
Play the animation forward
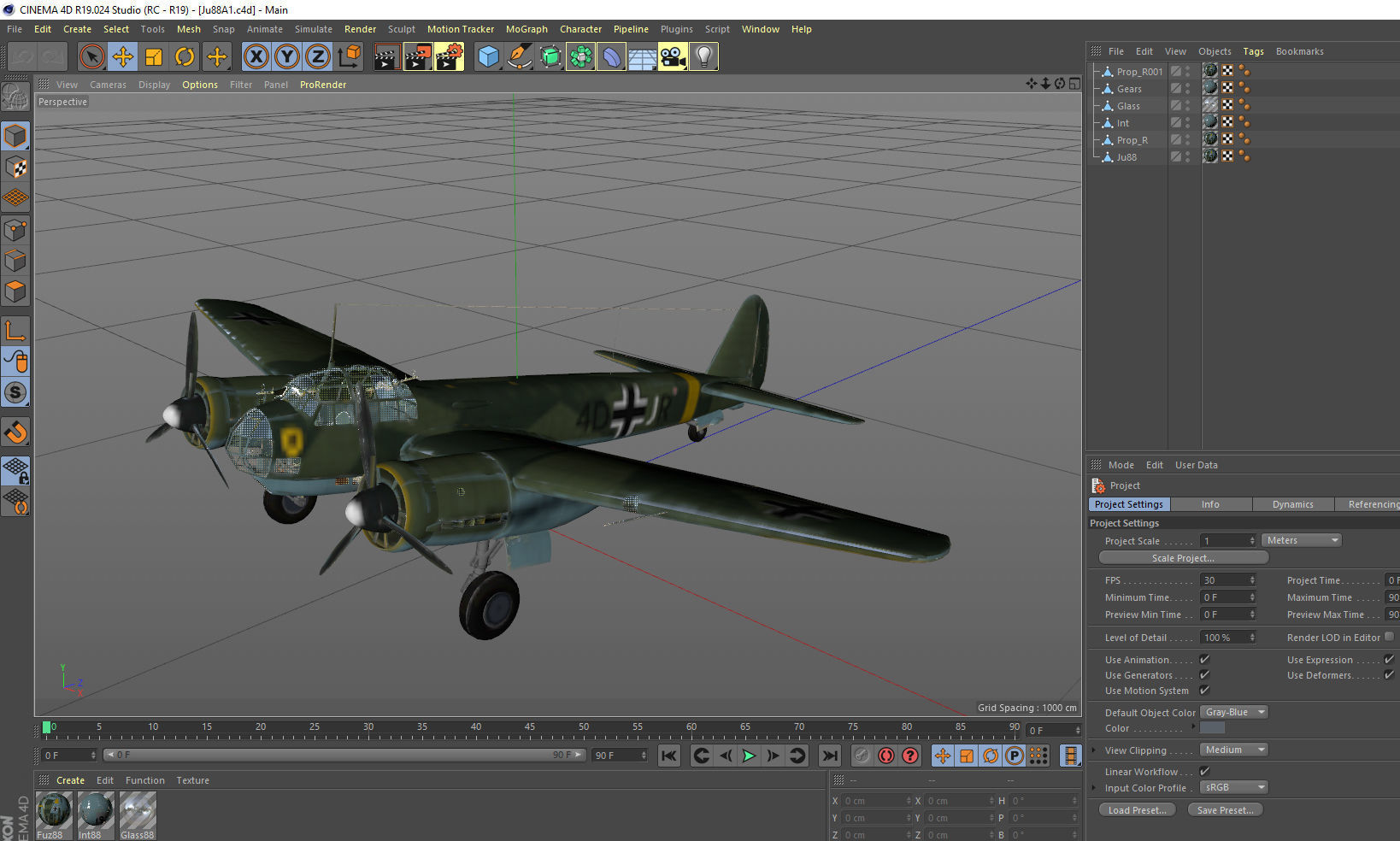tap(749, 756)
